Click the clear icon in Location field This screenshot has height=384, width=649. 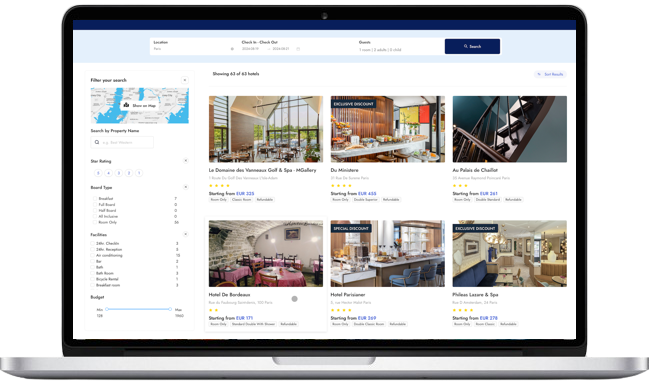232,49
